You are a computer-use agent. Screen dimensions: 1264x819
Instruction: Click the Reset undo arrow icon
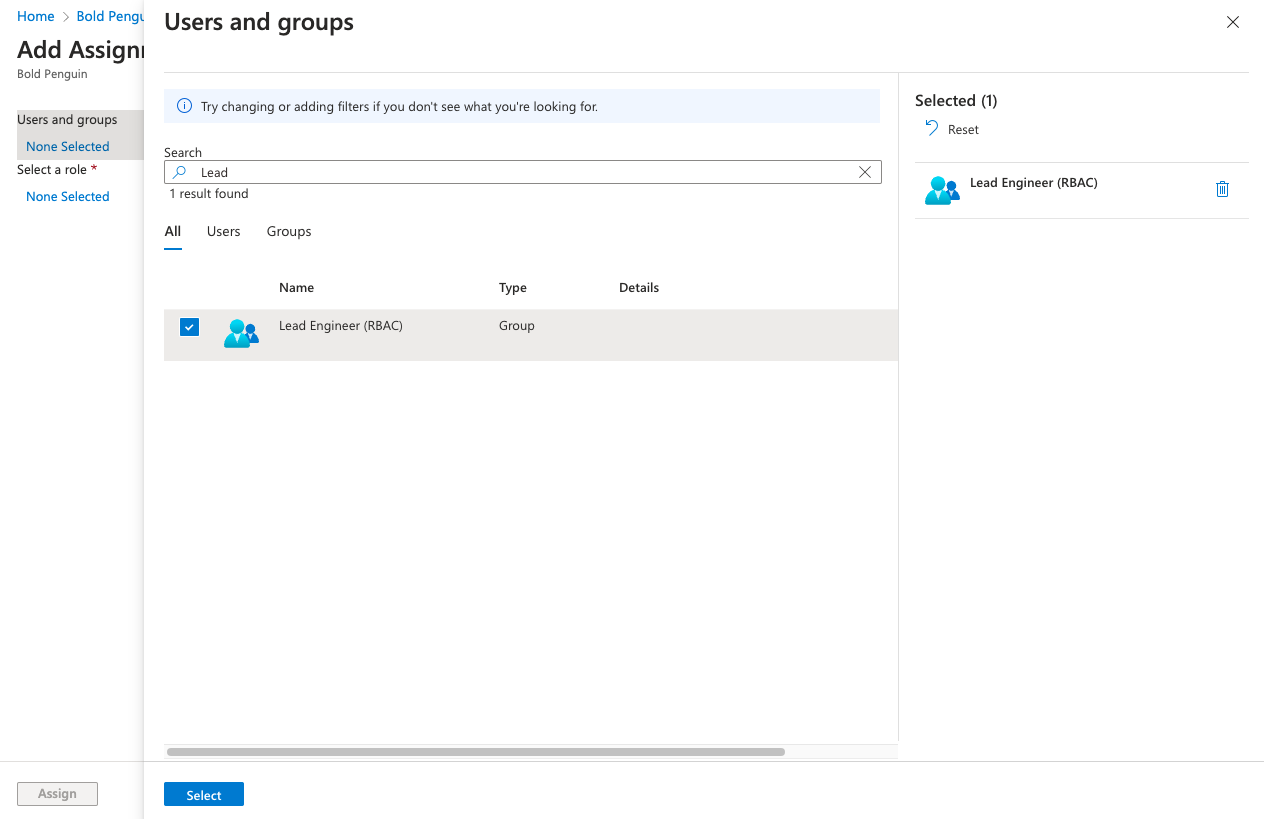[932, 128]
